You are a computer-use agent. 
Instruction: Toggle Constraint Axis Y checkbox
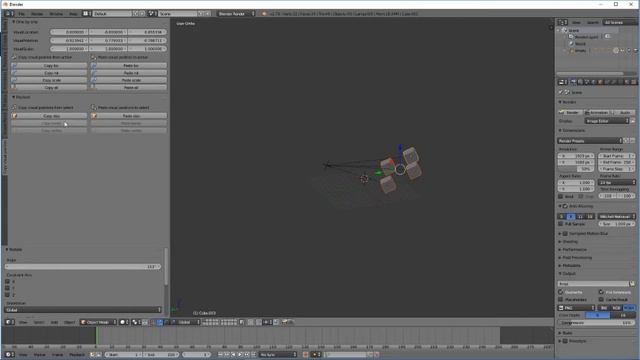[7, 288]
